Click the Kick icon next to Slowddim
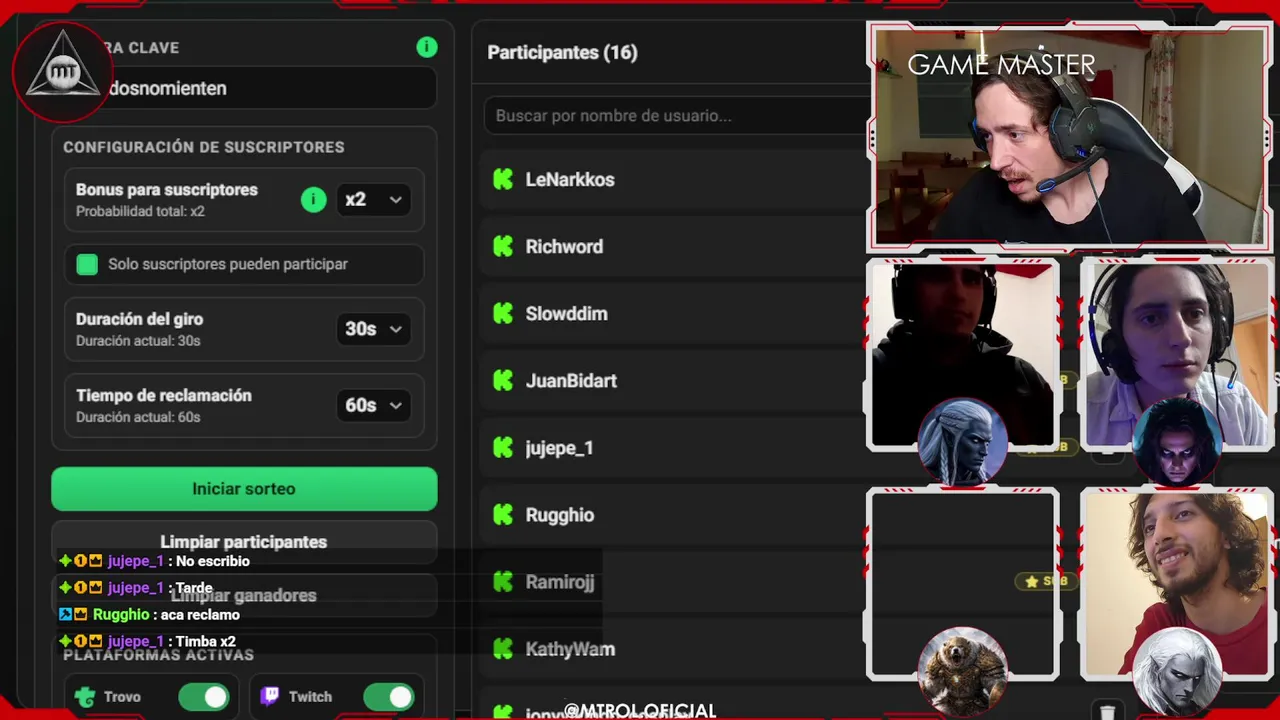The width and height of the screenshot is (1280, 720). pyautogui.click(x=503, y=313)
